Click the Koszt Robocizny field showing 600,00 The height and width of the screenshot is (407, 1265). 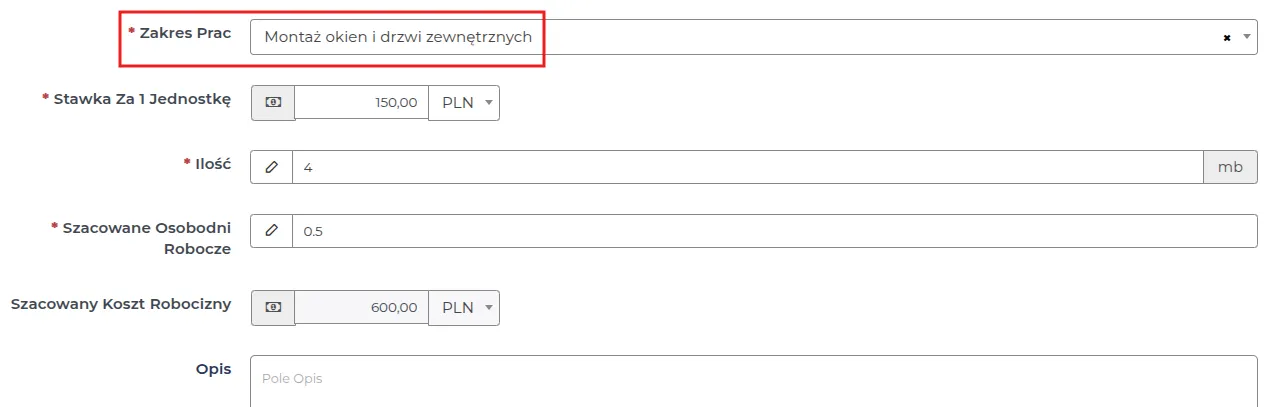(x=361, y=308)
